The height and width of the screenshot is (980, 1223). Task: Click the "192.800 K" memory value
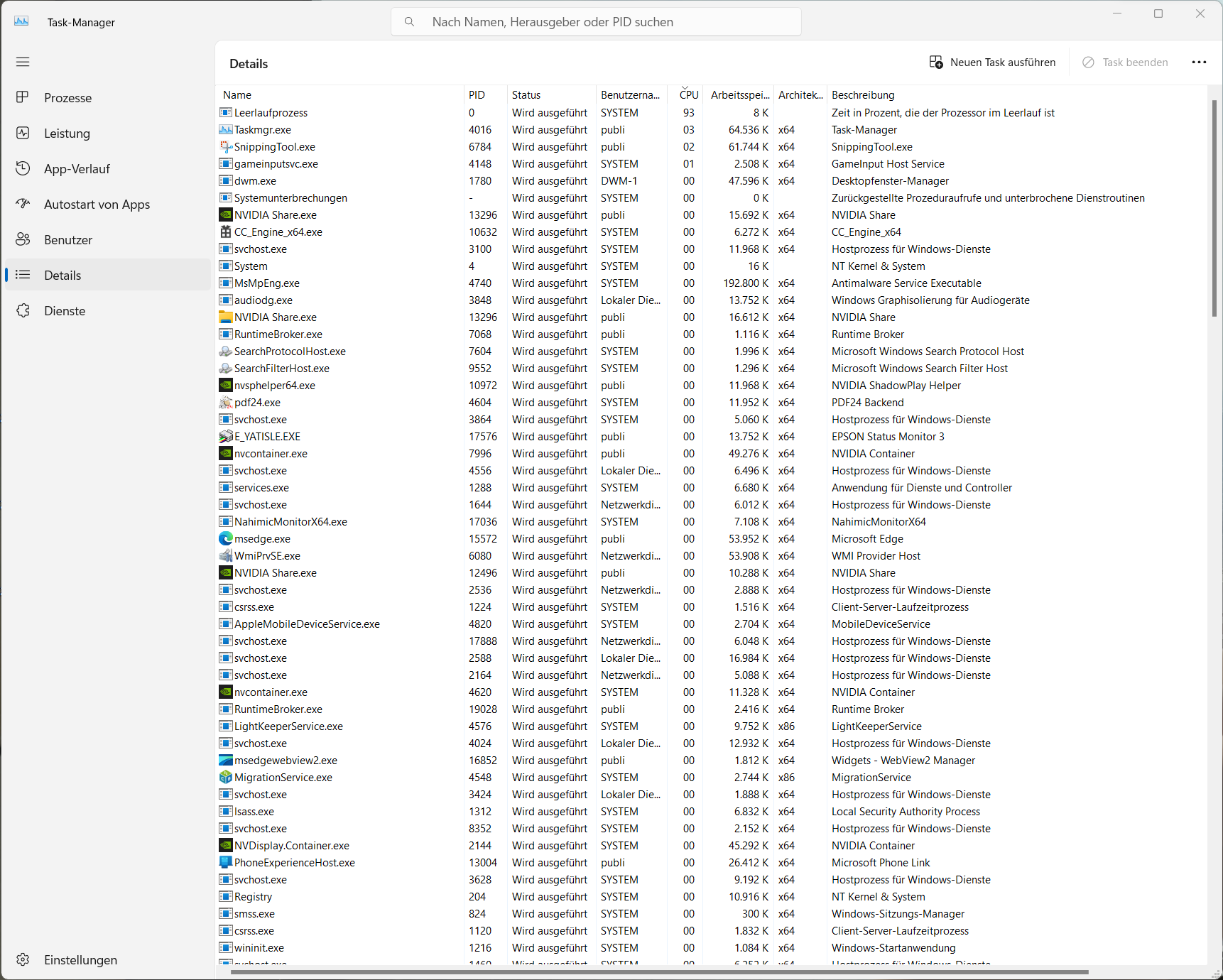[746, 283]
